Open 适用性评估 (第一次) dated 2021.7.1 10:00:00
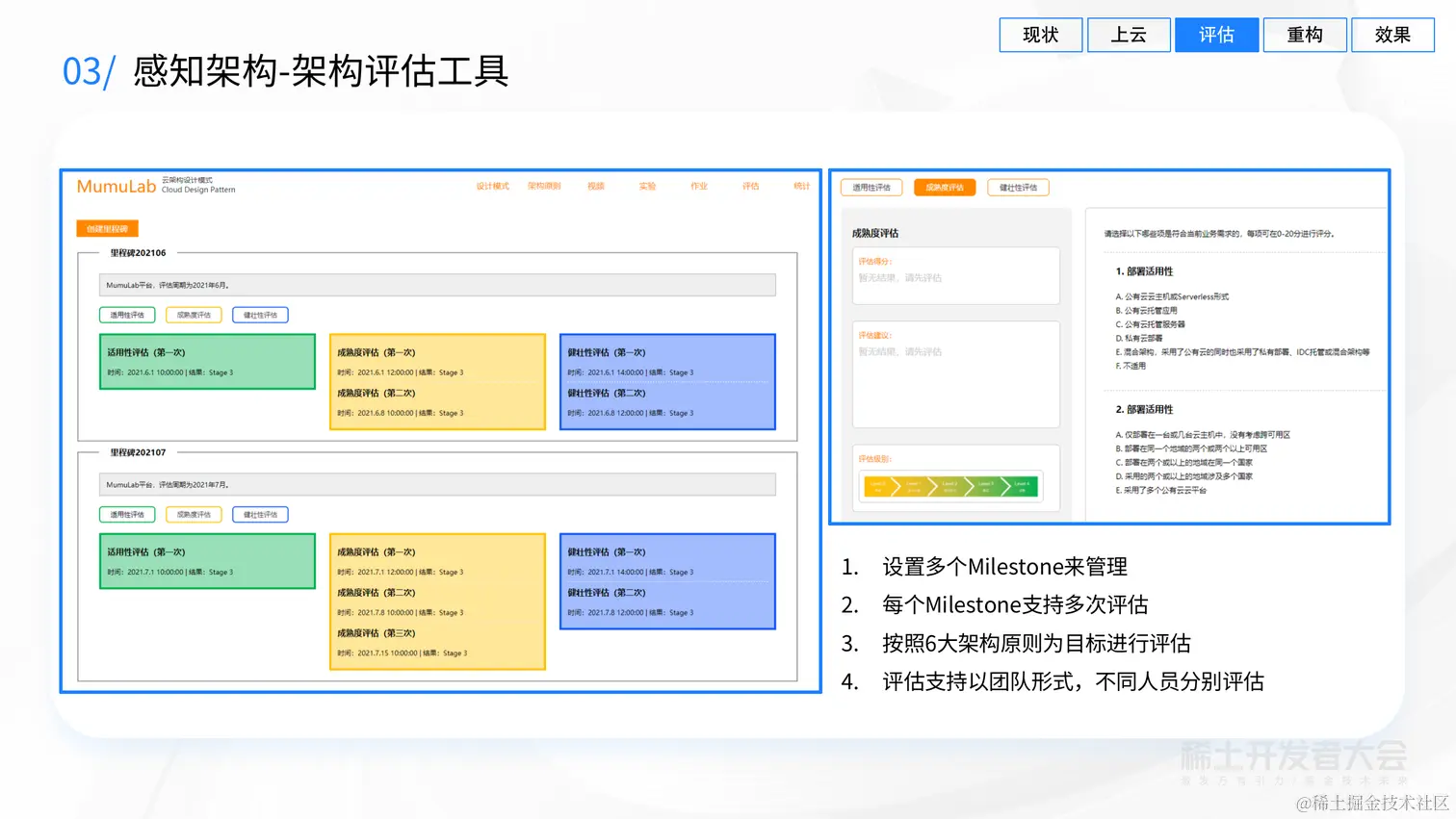Screen dimensions: 1456x819 pyautogui.click(x=207, y=561)
